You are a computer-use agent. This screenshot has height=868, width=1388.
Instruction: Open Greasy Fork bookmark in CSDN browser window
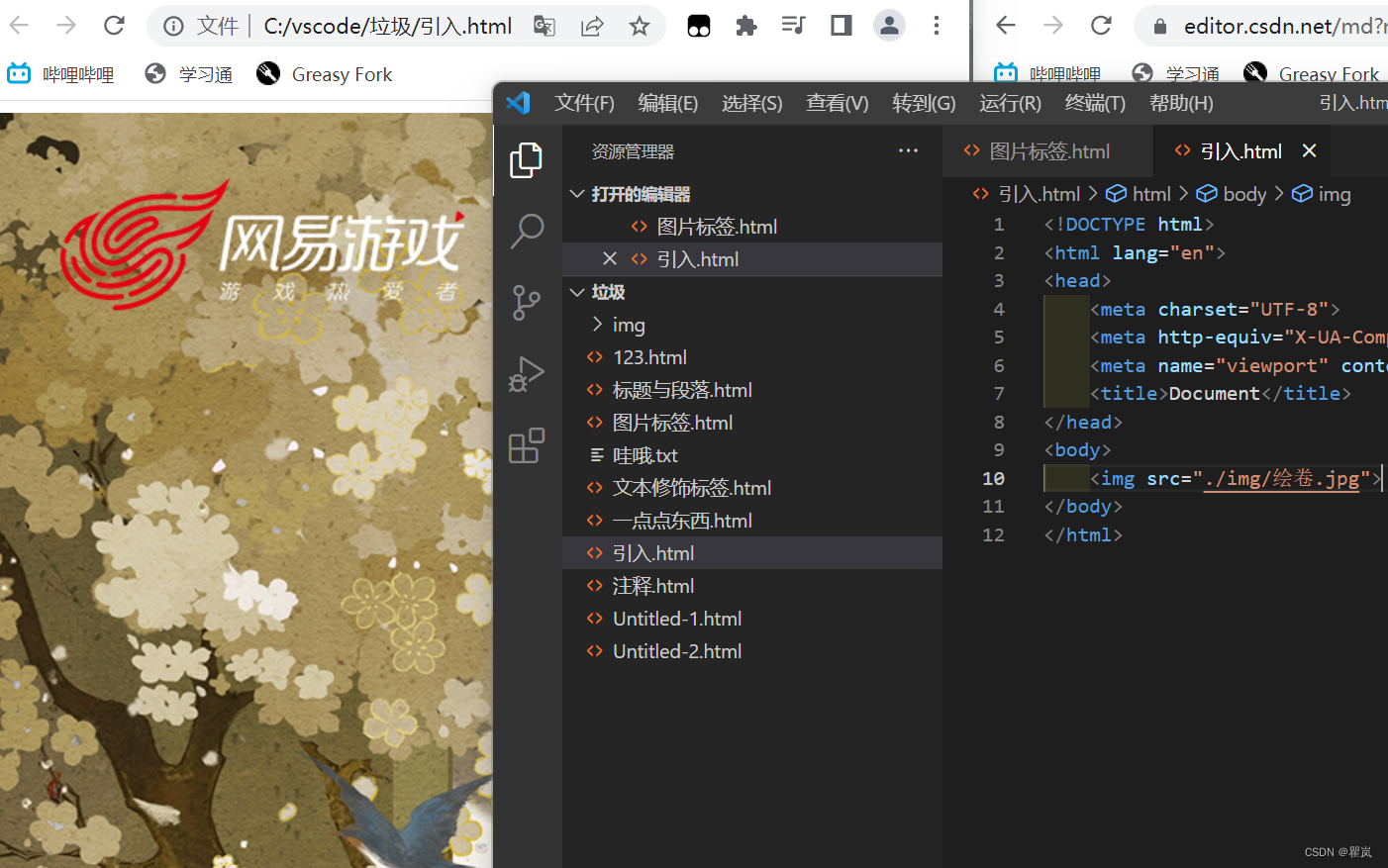[x=1312, y=74]
